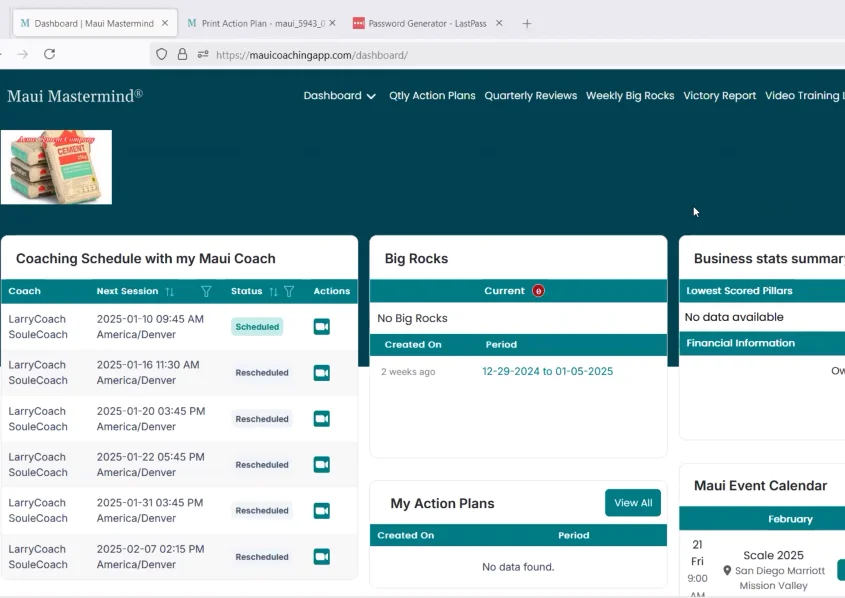Join video session scheduled 2025-01-10
Image resolution: width=845 pixels, height=598 pixels.
click(x=321, y=326)
